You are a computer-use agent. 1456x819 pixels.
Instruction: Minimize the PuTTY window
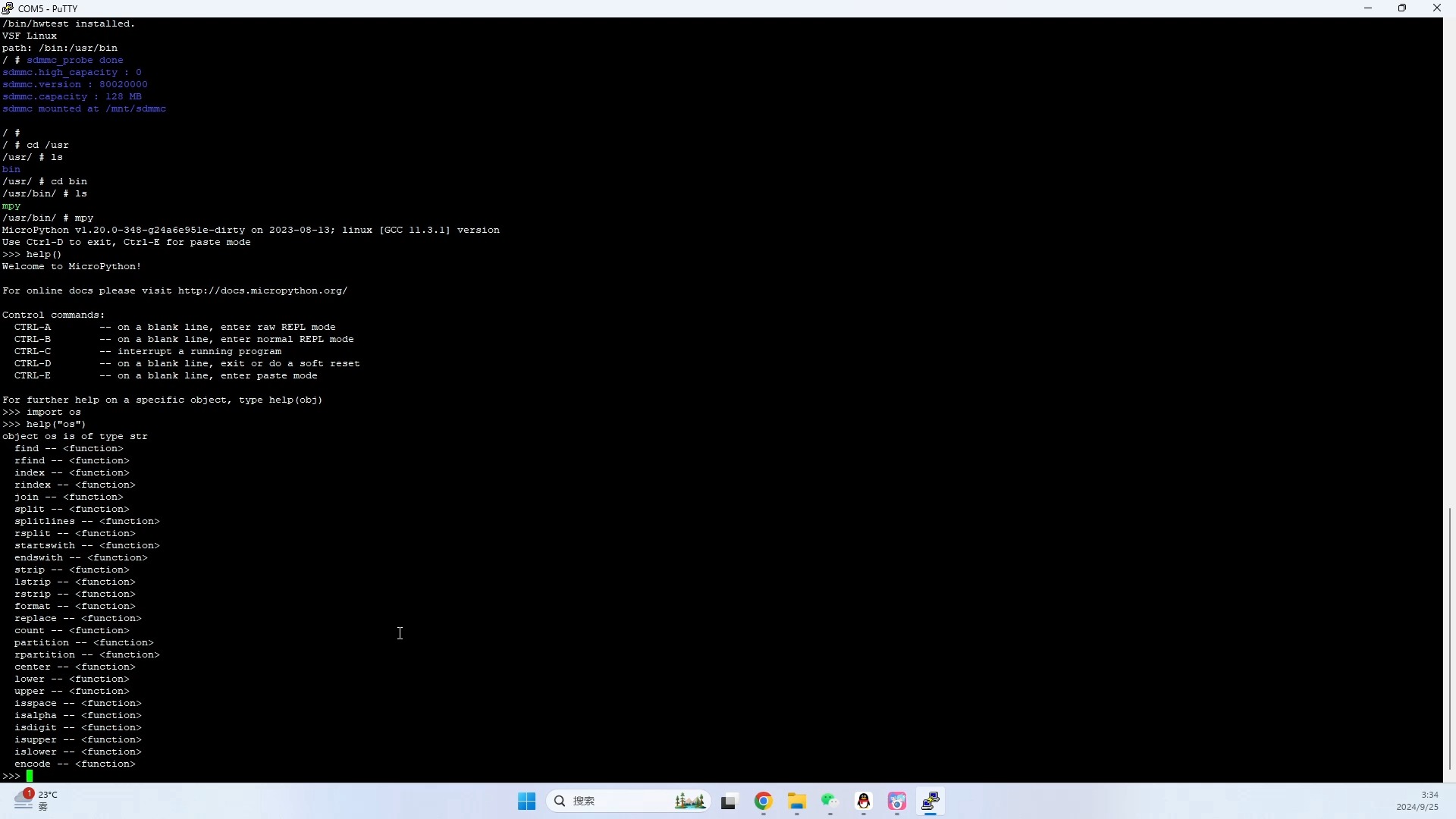pos(1368,8)
